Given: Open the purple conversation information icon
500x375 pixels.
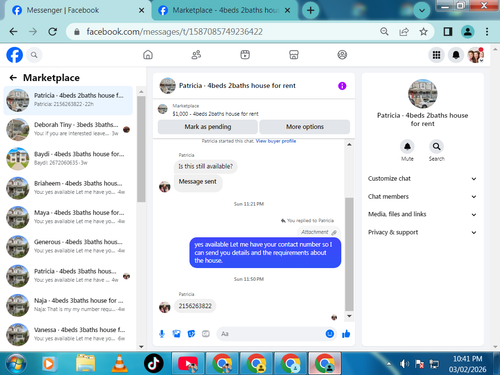Looking at the screenshot, I should [x=342, y=86].
